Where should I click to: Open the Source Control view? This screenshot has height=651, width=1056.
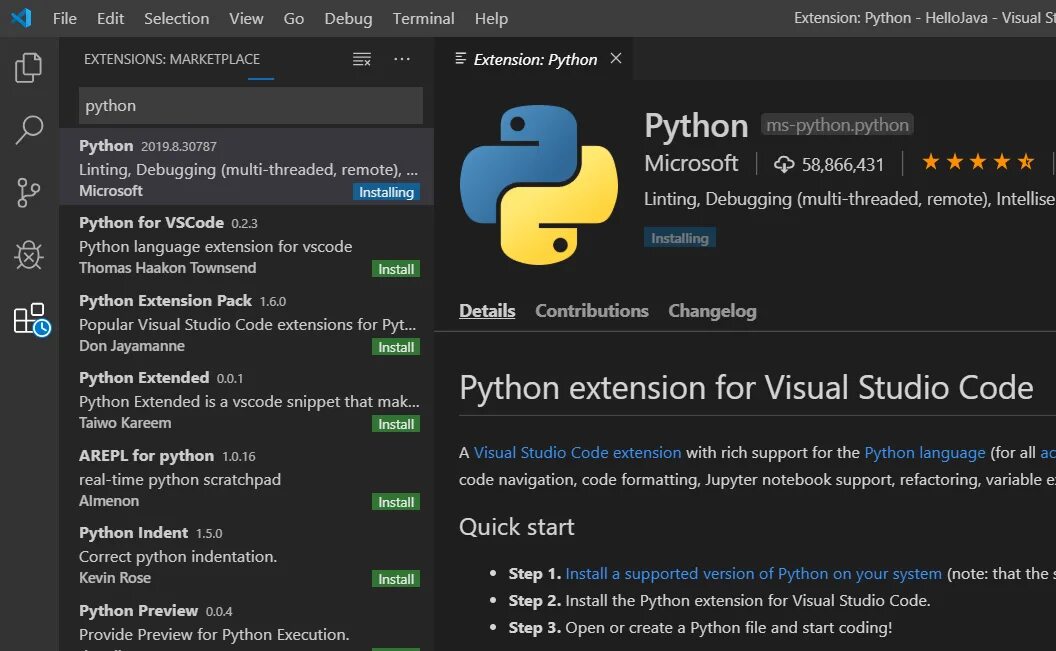(29, 192)
